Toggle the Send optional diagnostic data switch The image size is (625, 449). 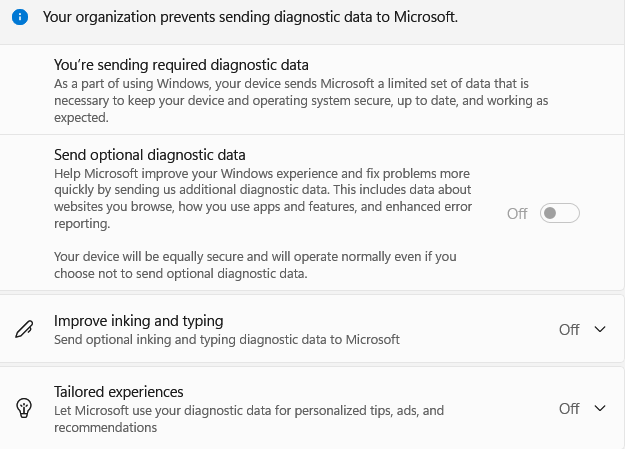coord(559,213)
